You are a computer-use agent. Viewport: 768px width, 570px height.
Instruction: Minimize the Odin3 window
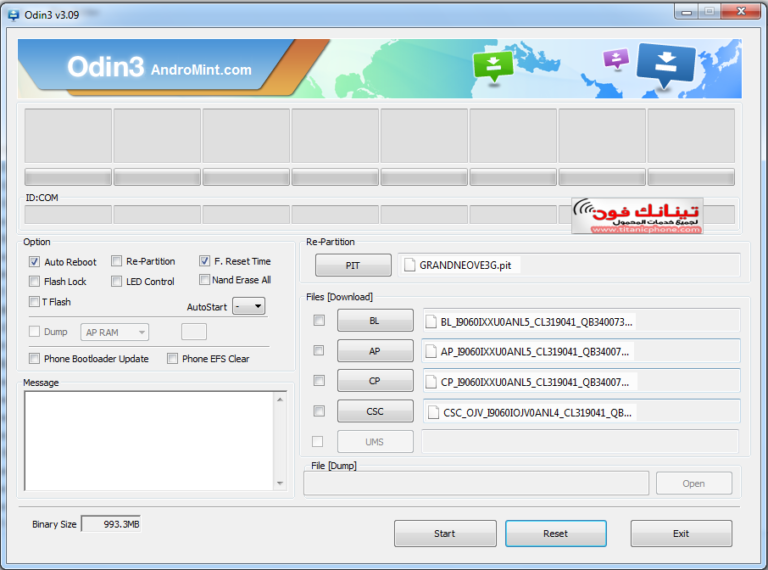(x=687, y=12)
